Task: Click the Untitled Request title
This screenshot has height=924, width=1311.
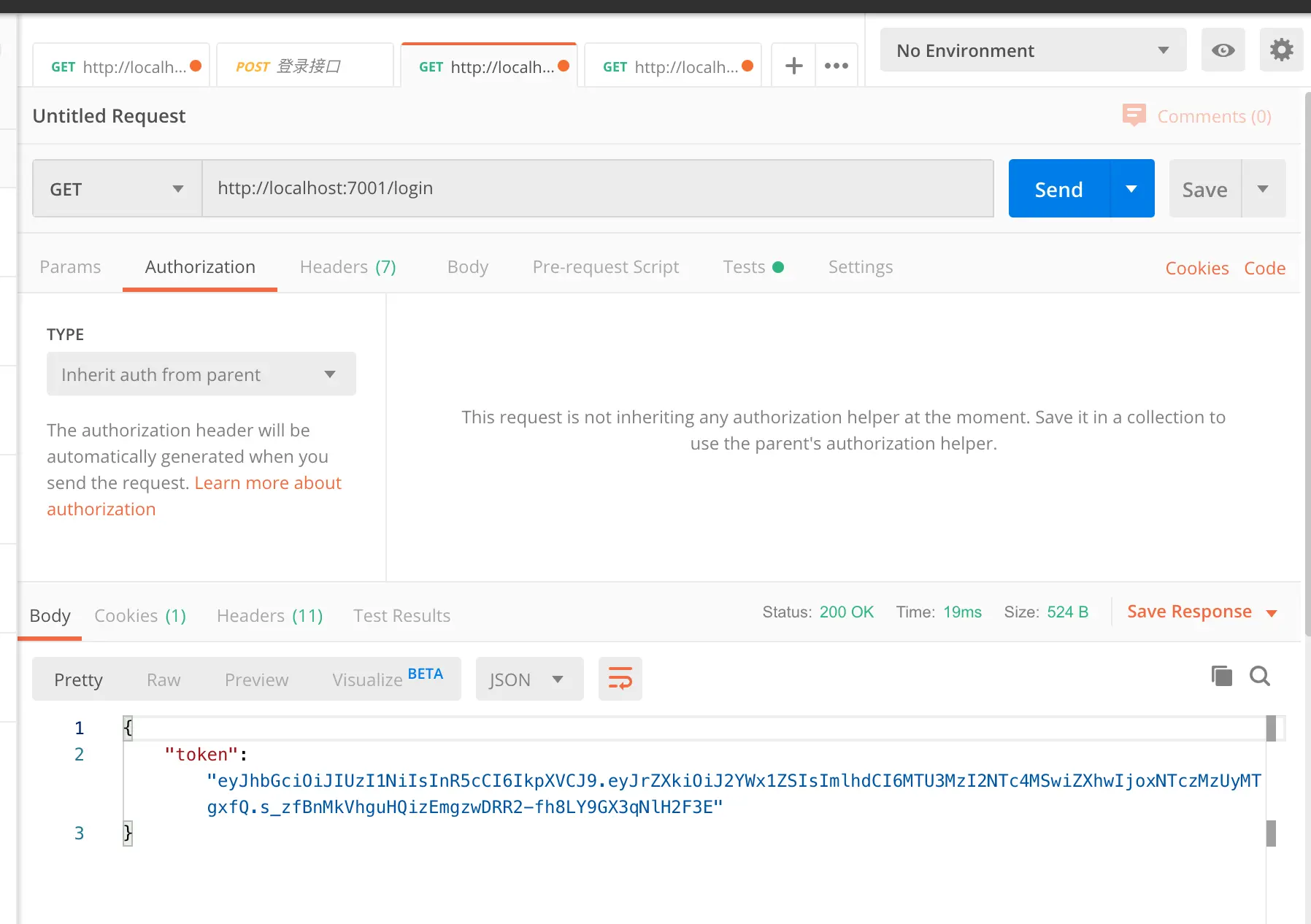Action: 109,116
